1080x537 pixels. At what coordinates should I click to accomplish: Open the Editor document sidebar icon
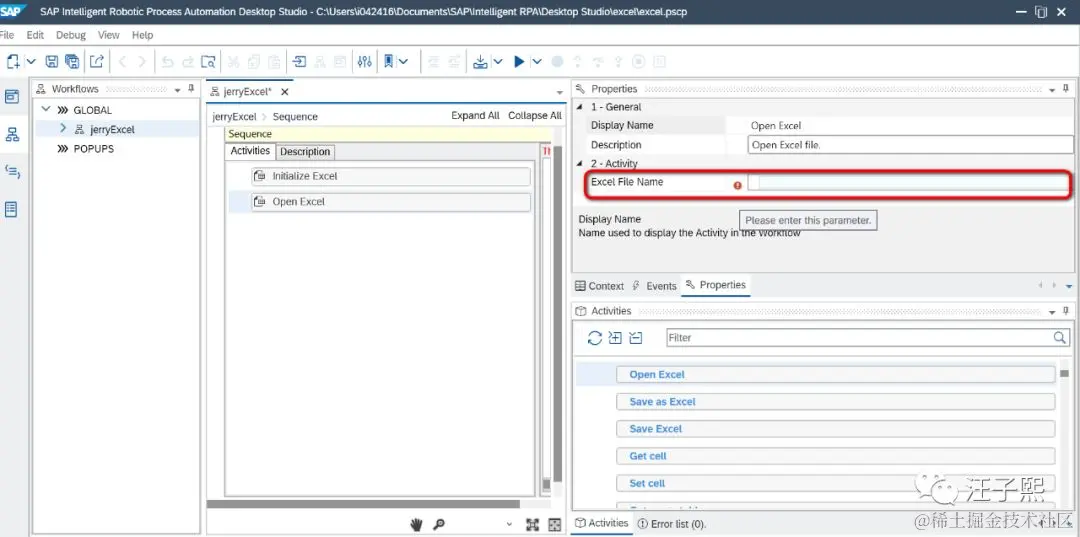tap(12, 209)
